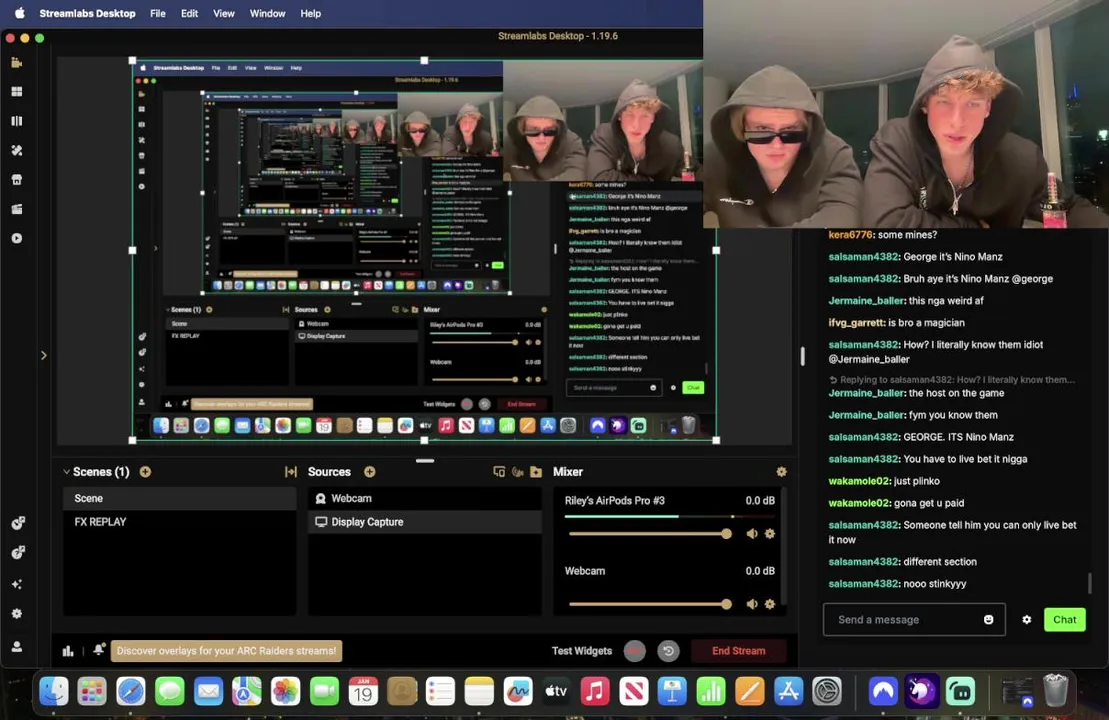Add a new source with plus icon
The image size is (1109, 720).
pos(369,472)
